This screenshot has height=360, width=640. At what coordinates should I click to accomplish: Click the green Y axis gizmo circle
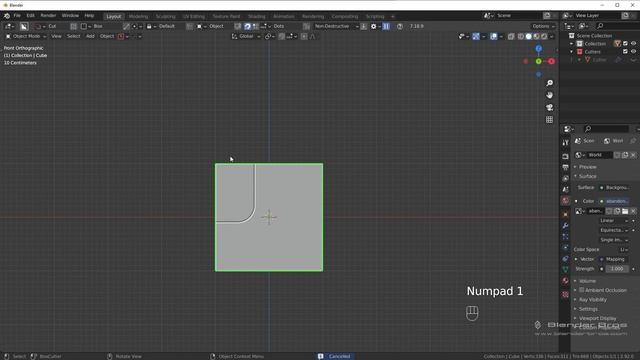point(538,61)
